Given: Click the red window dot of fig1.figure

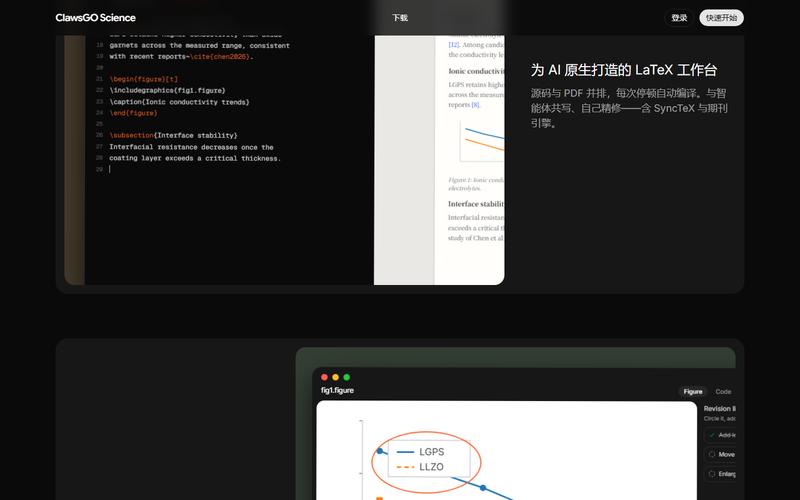Looking at the screenshot, I should [x=324, y=377].
